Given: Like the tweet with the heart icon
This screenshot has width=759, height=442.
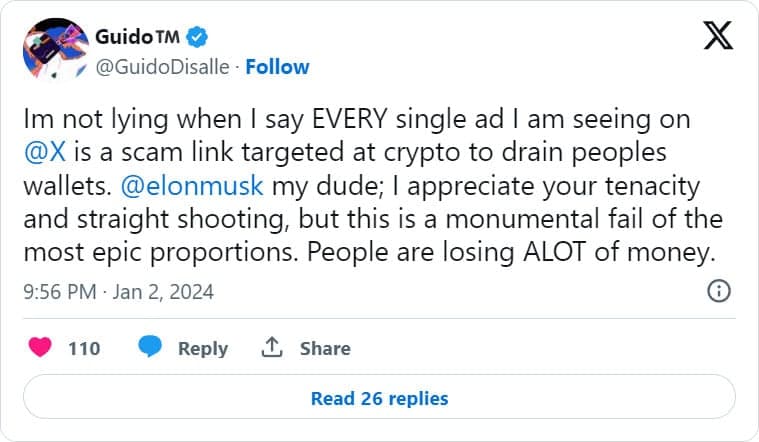Looking at the screenshot, I should (x=41, y=347).
